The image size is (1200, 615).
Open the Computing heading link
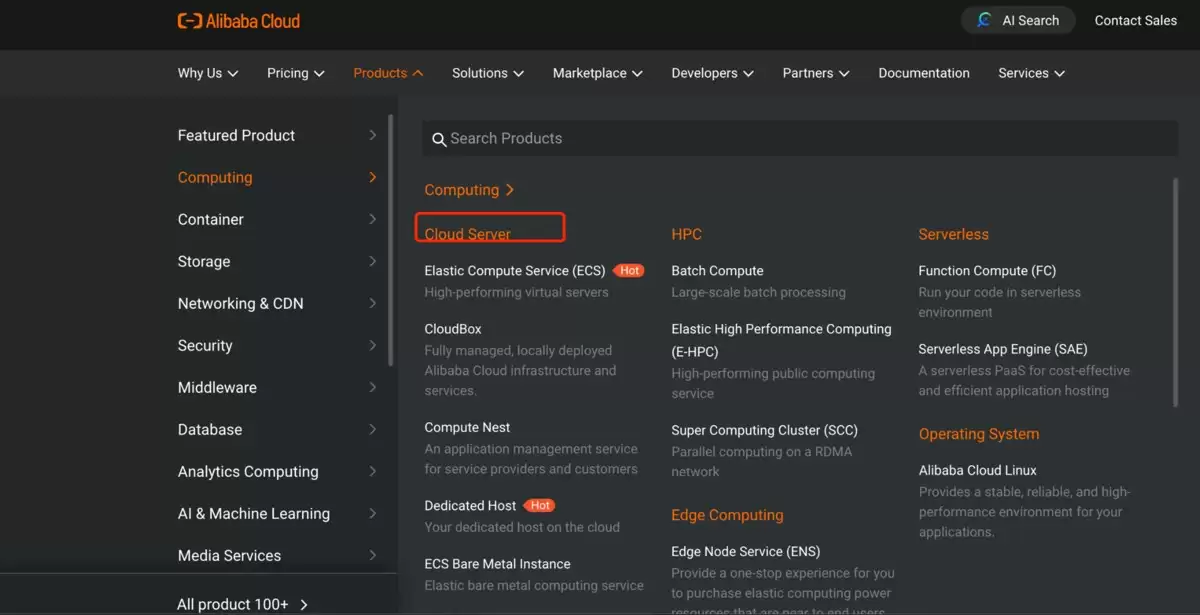(x=469, y=190)
